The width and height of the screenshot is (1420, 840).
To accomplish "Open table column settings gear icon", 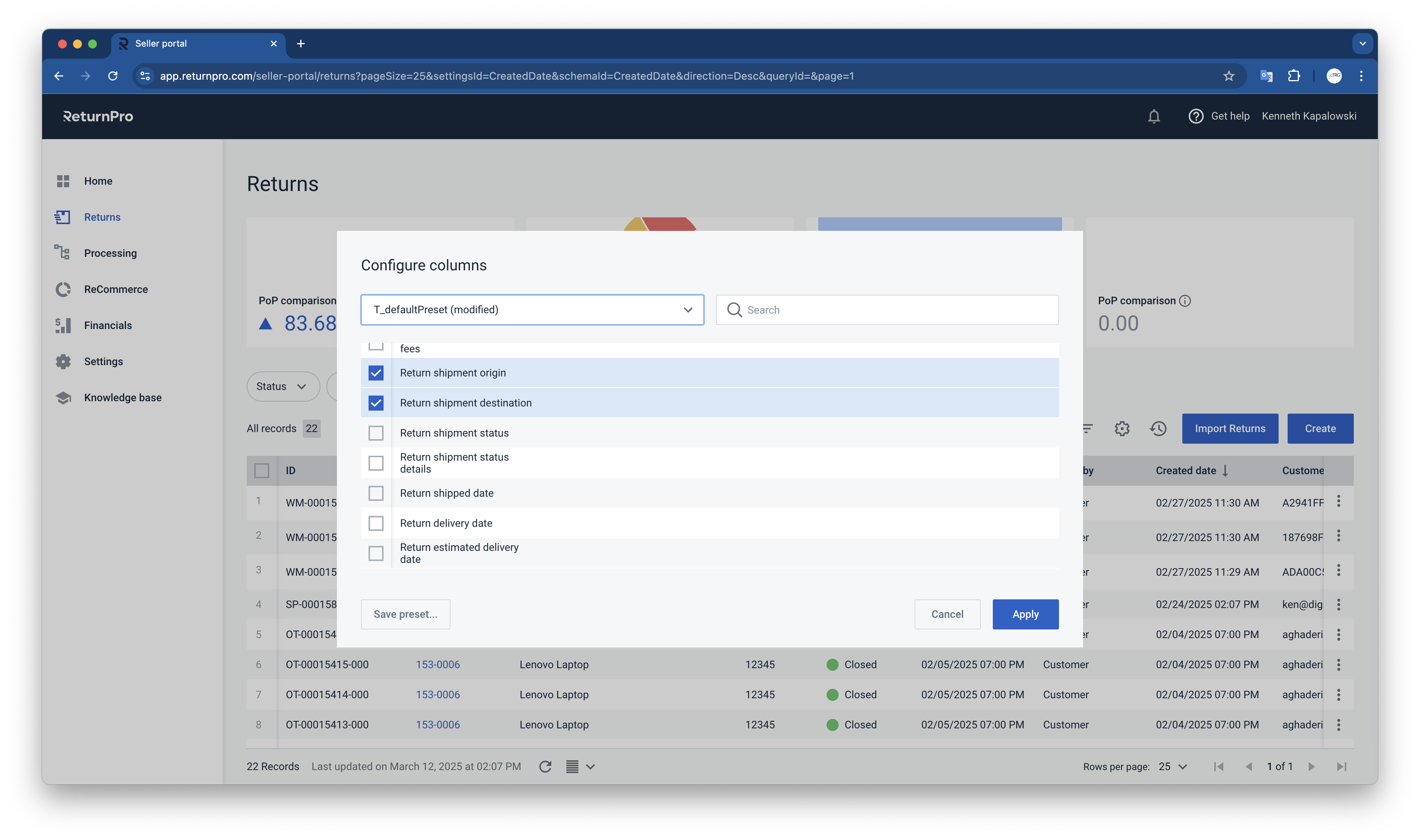I will (x=1122, y=429).
